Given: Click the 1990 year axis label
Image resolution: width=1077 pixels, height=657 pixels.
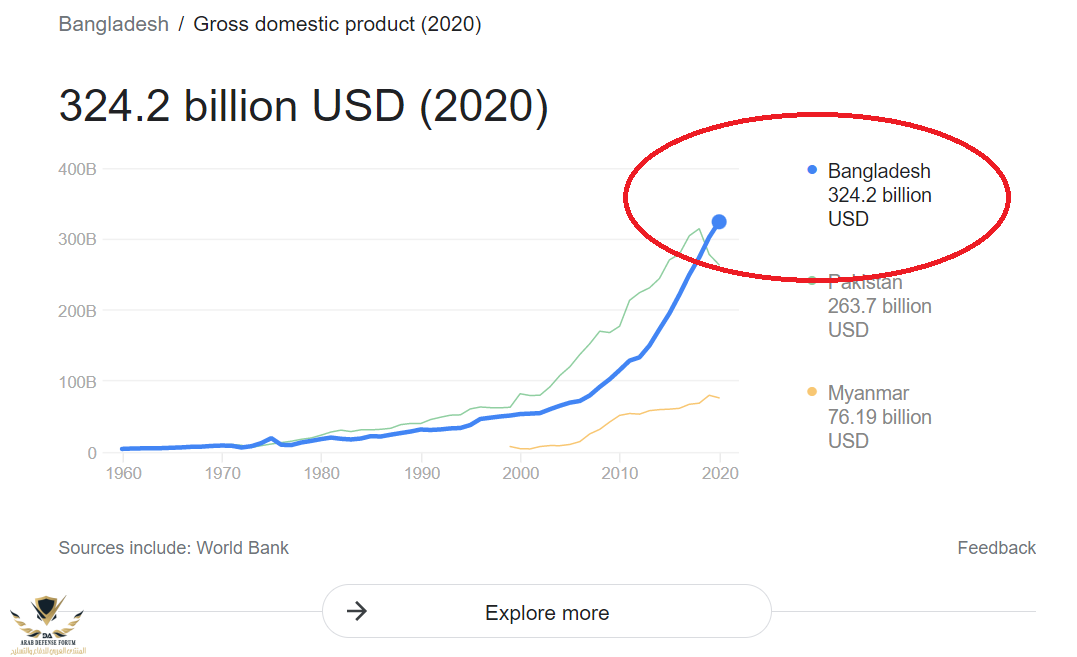Looking at the screenshot, I should tap(422, 473).
